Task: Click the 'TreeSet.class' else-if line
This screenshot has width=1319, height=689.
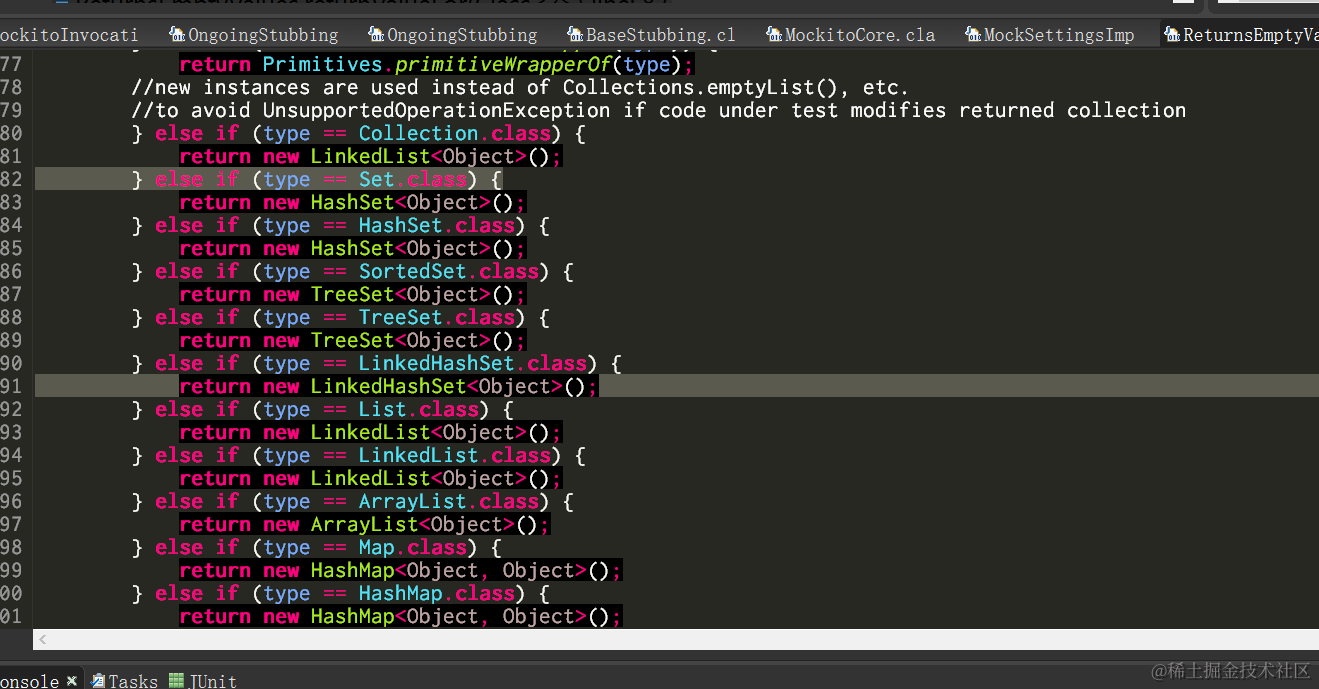Action: (x=340, y=317)
